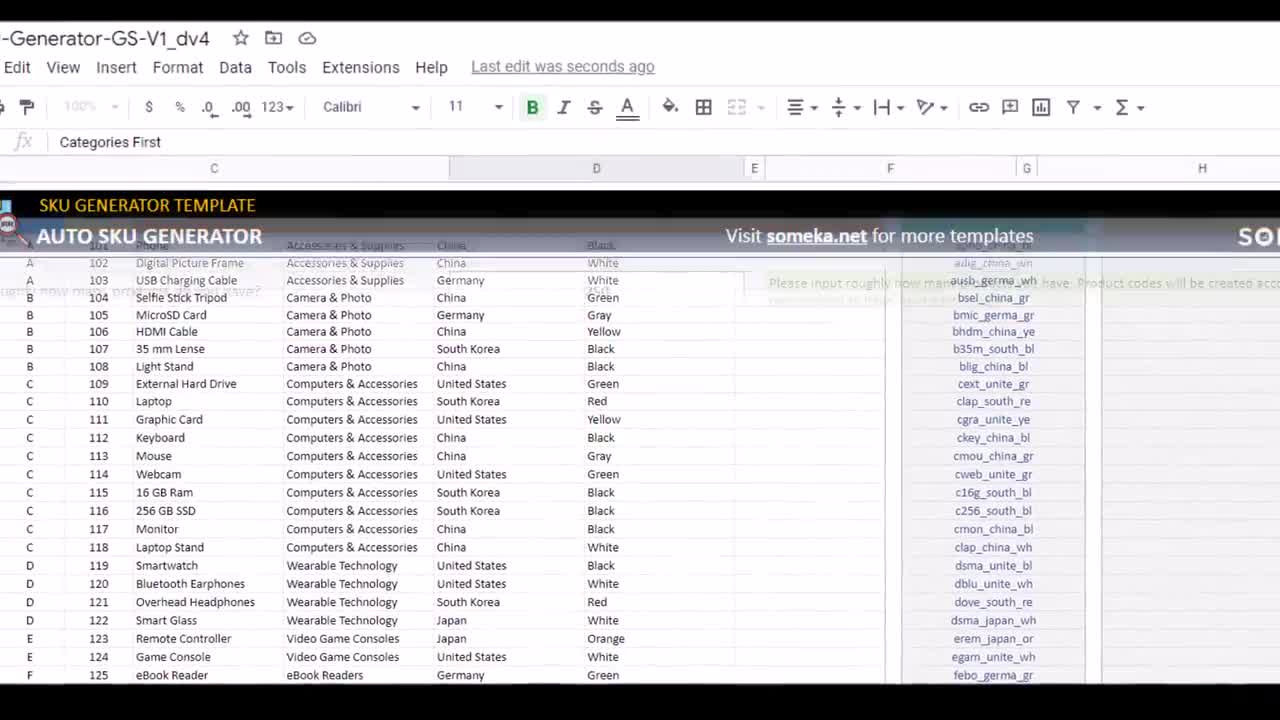
Task: Format as currency with dollar icon
Action: [x=149, y=107]
